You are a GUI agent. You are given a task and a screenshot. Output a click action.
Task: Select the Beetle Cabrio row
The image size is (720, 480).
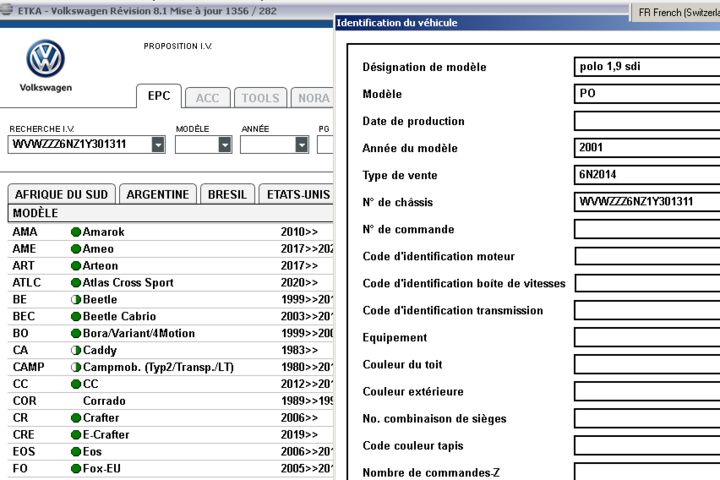click(x=170, y=316)
